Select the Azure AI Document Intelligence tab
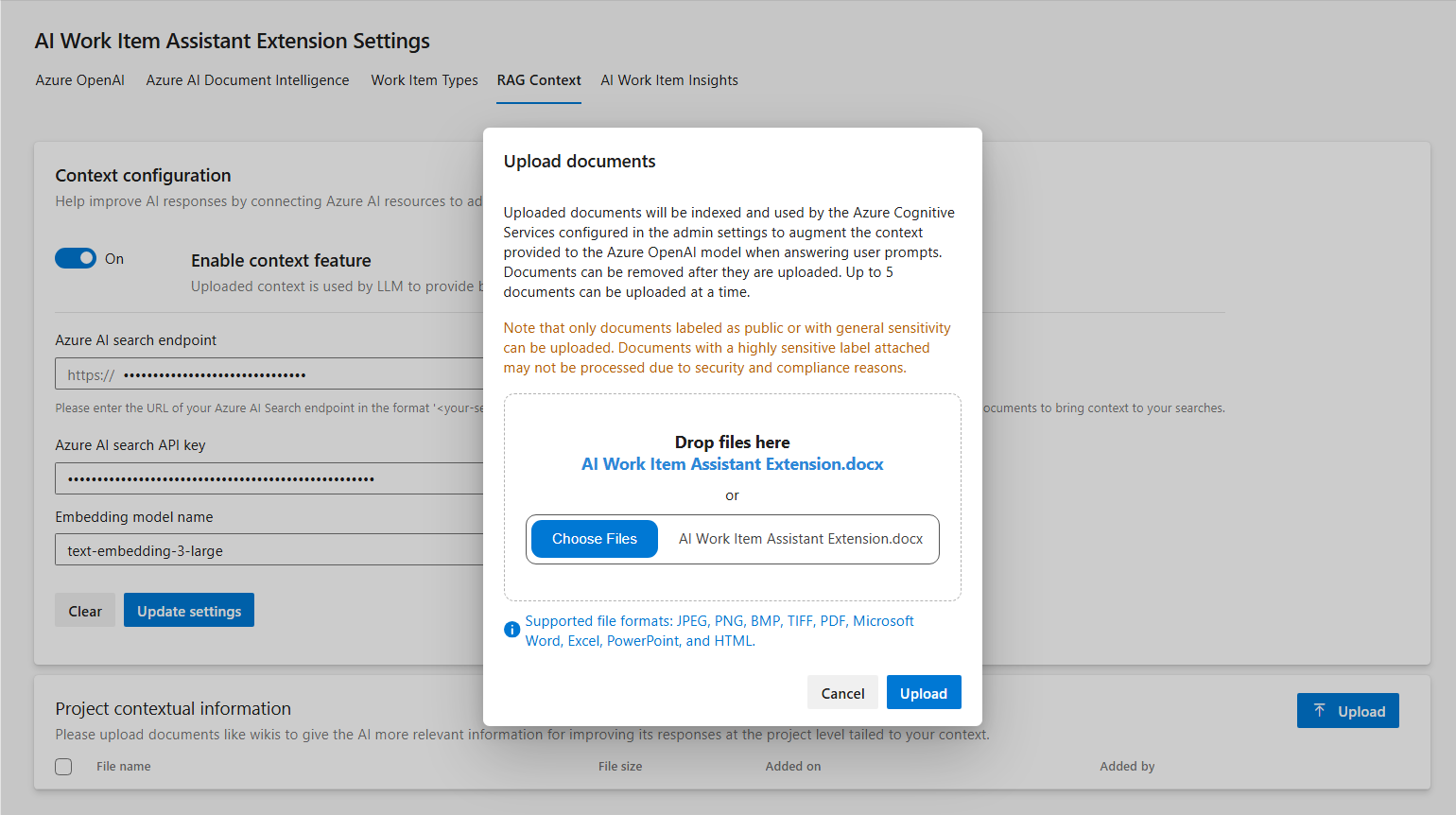This screenshot has width=1456, height=815. [247, 80]
